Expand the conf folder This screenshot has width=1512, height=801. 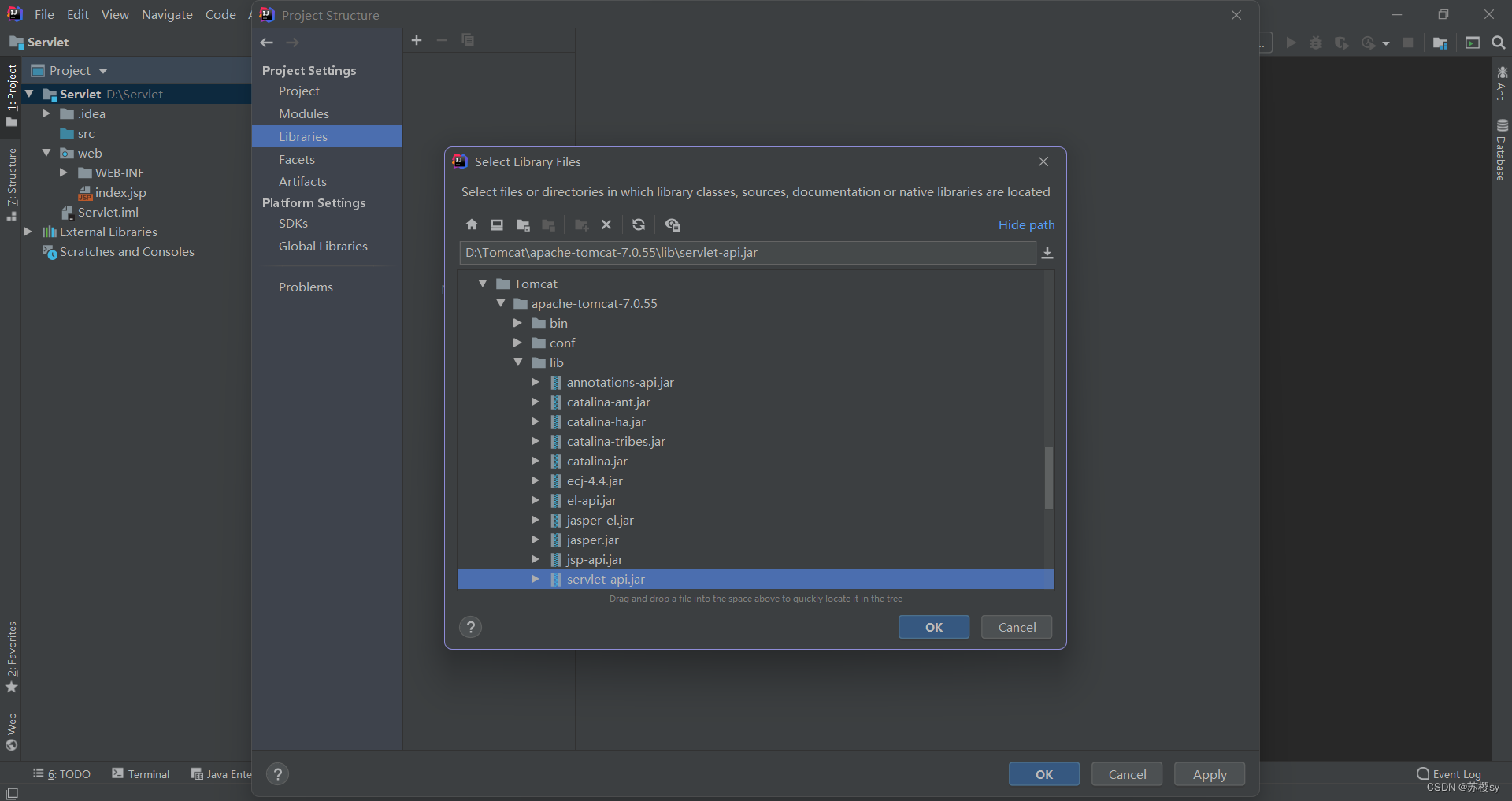coord(517,343)
